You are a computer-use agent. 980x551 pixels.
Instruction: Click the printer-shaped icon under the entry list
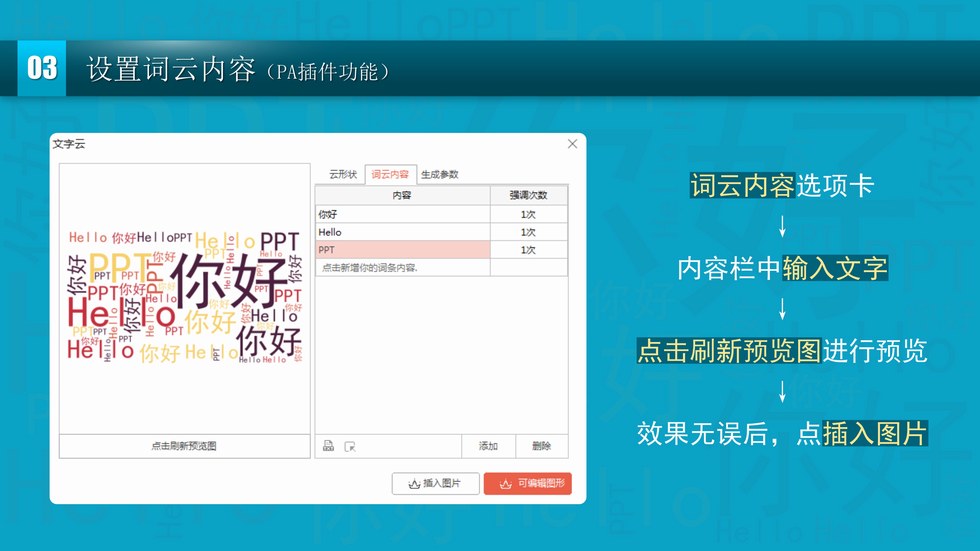pyautogui.click(x=328, y=446)
